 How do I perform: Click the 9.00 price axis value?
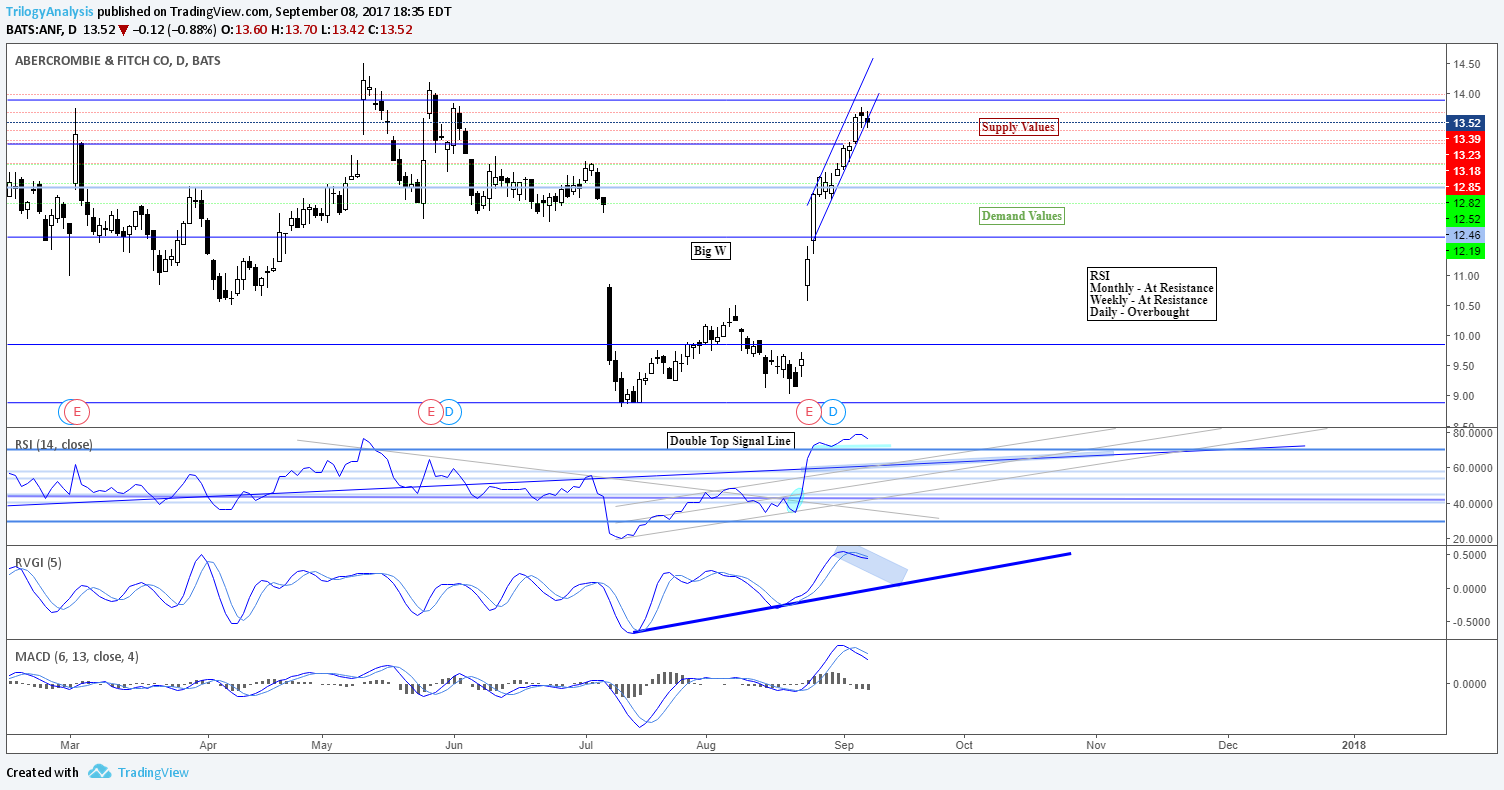[1466, 396]
